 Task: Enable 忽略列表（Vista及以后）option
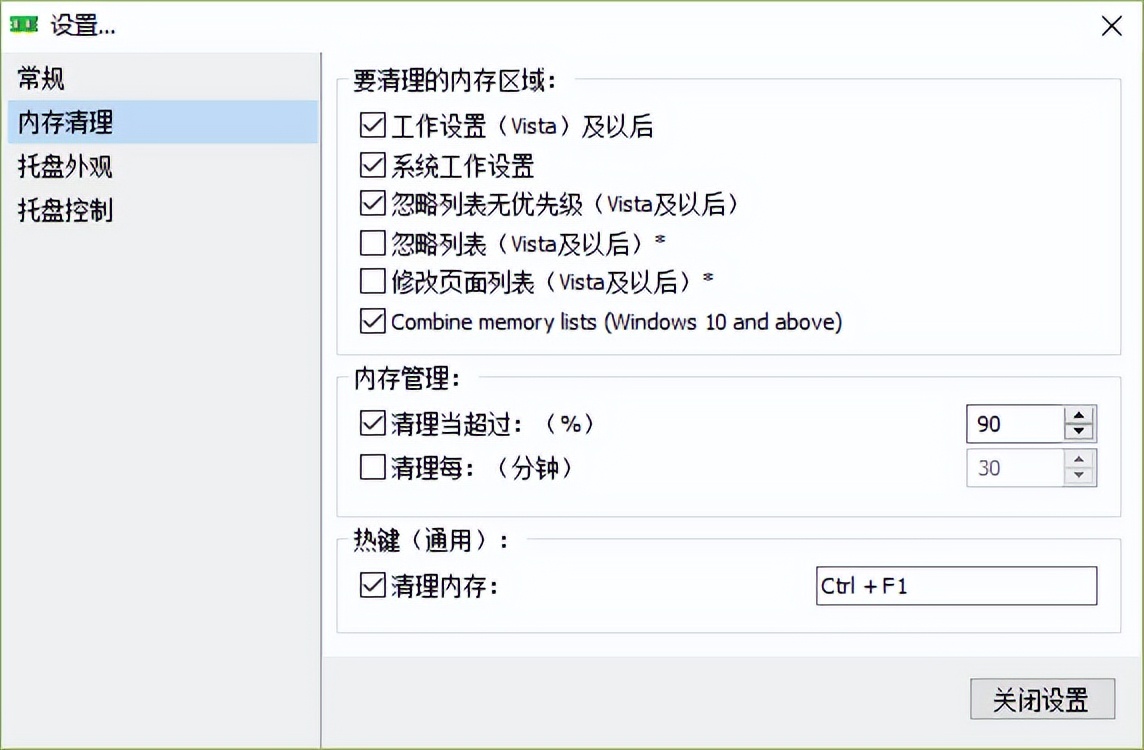372,242
